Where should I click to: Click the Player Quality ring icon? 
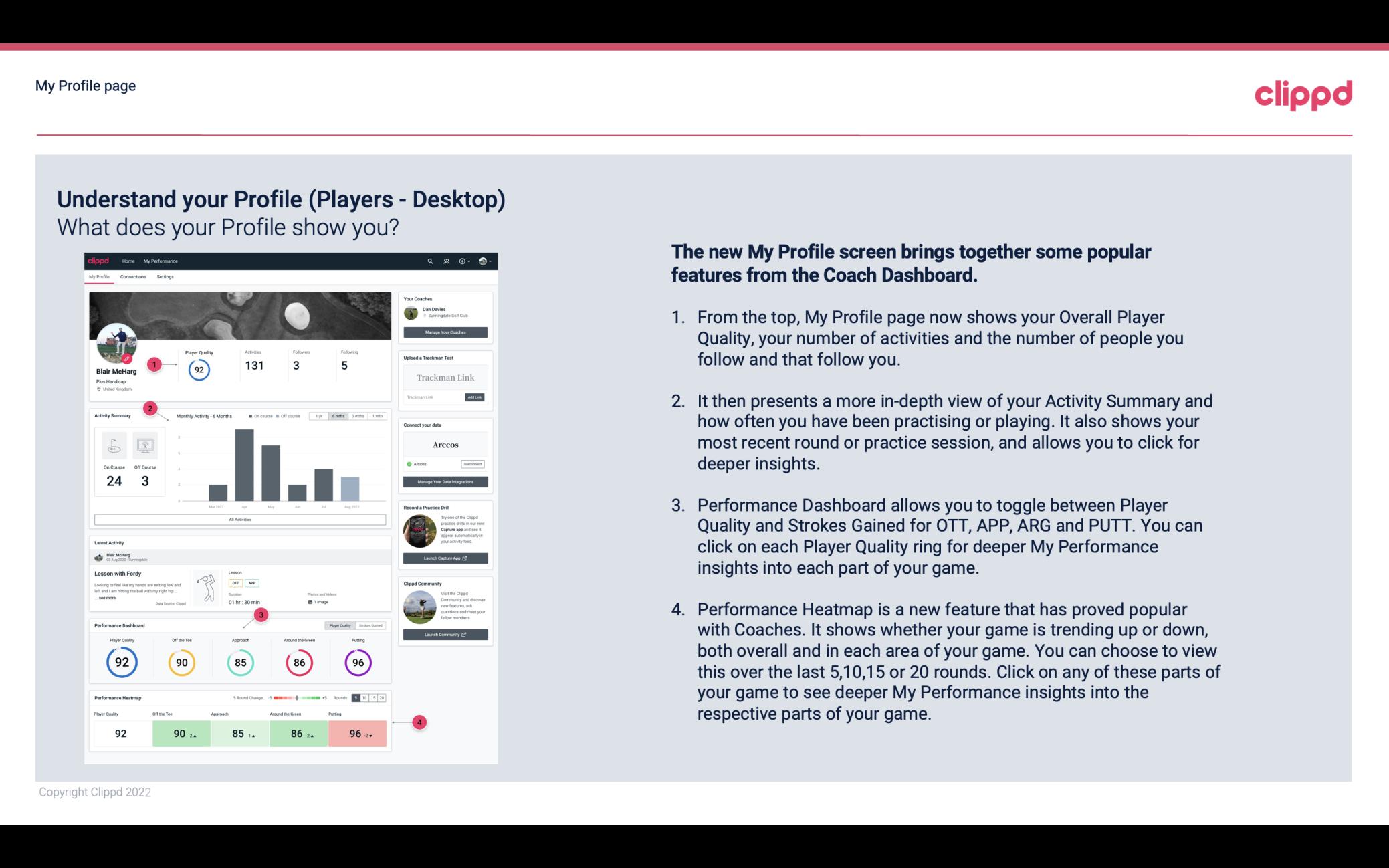[x=122, y=662]
